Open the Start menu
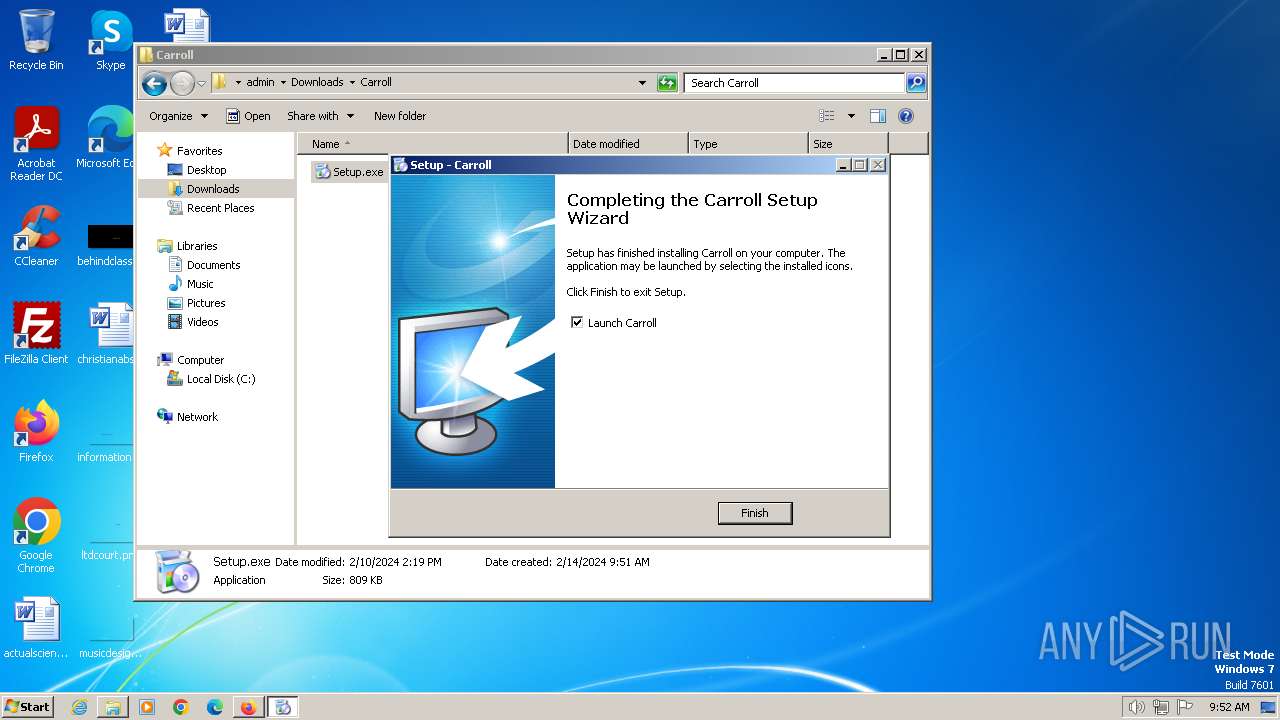 pos(28,707)
